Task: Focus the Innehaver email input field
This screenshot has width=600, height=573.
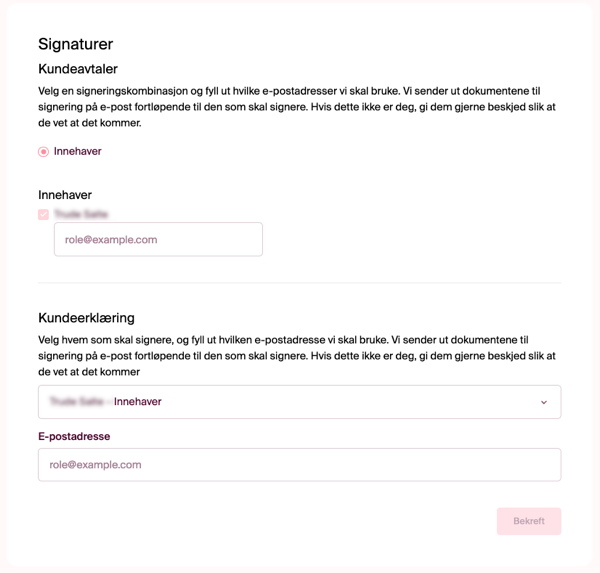Action: (x=158, y=240)
